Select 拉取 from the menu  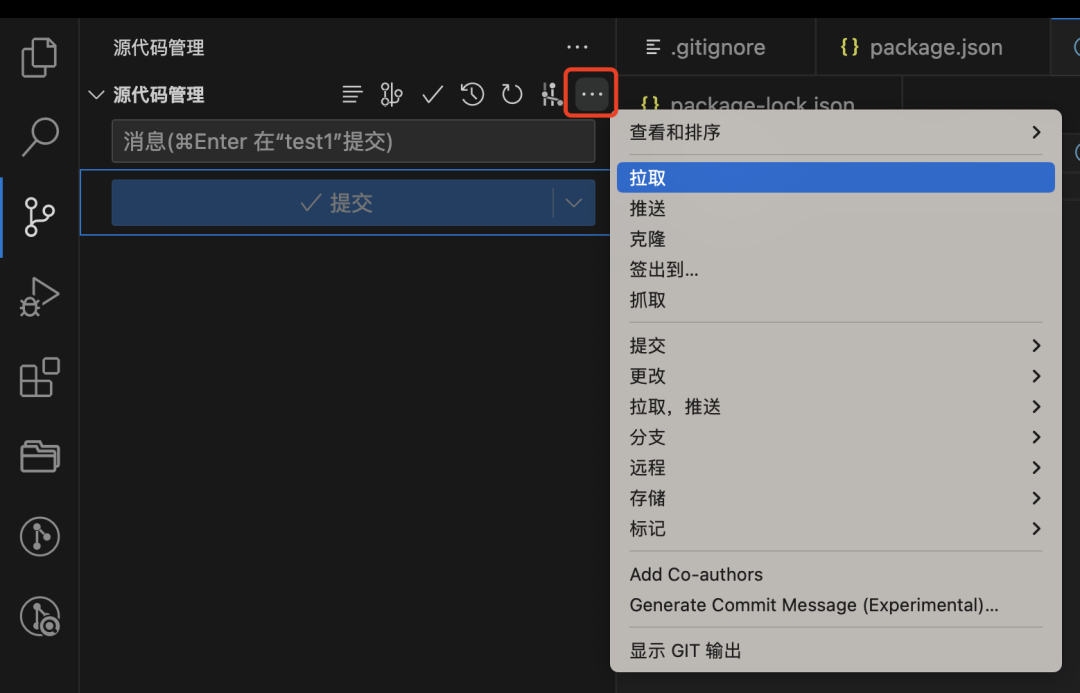coord(836,177)
